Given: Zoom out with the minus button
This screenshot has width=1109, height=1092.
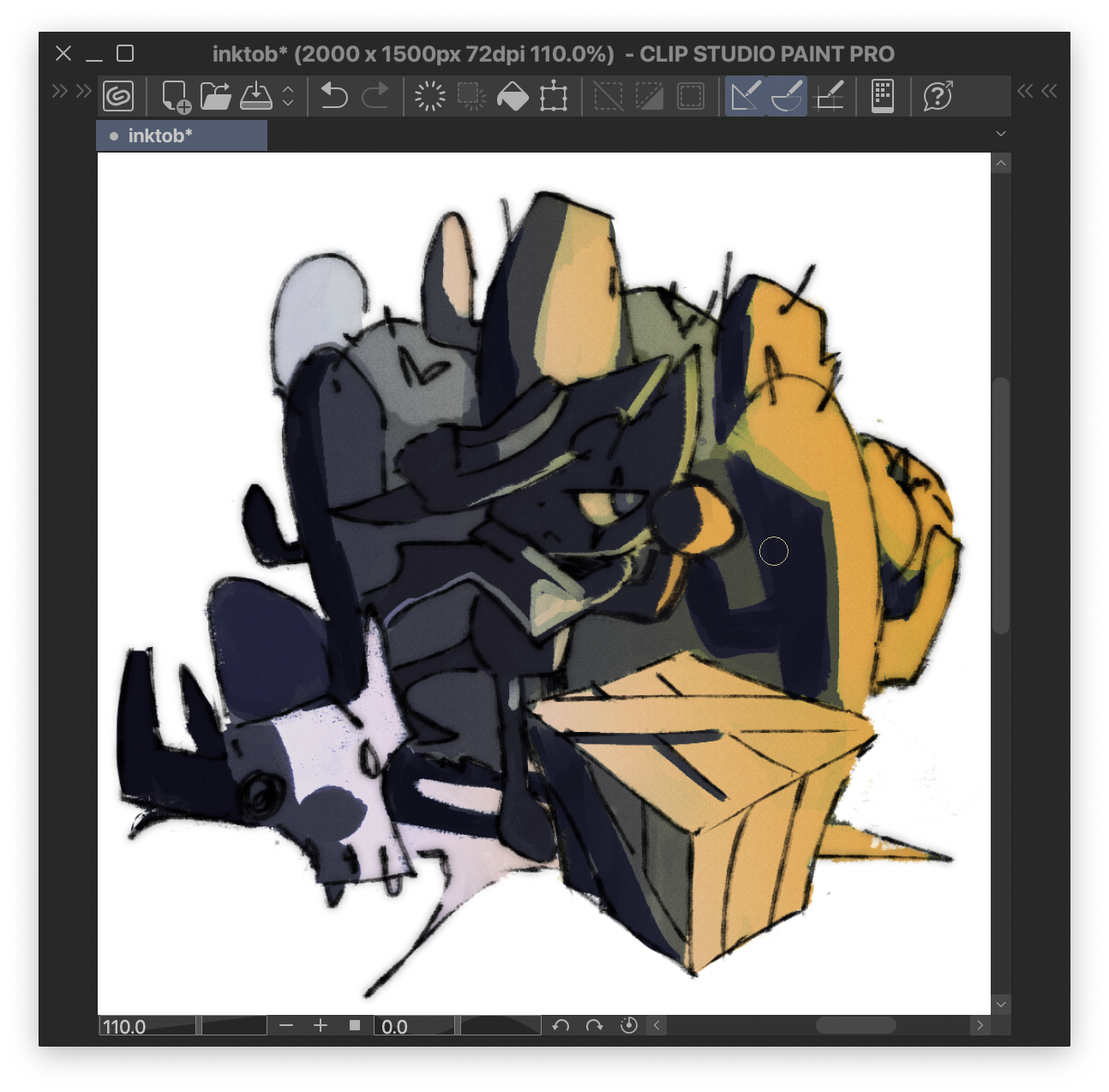Looking at the screenshot, I should 286,1025.
